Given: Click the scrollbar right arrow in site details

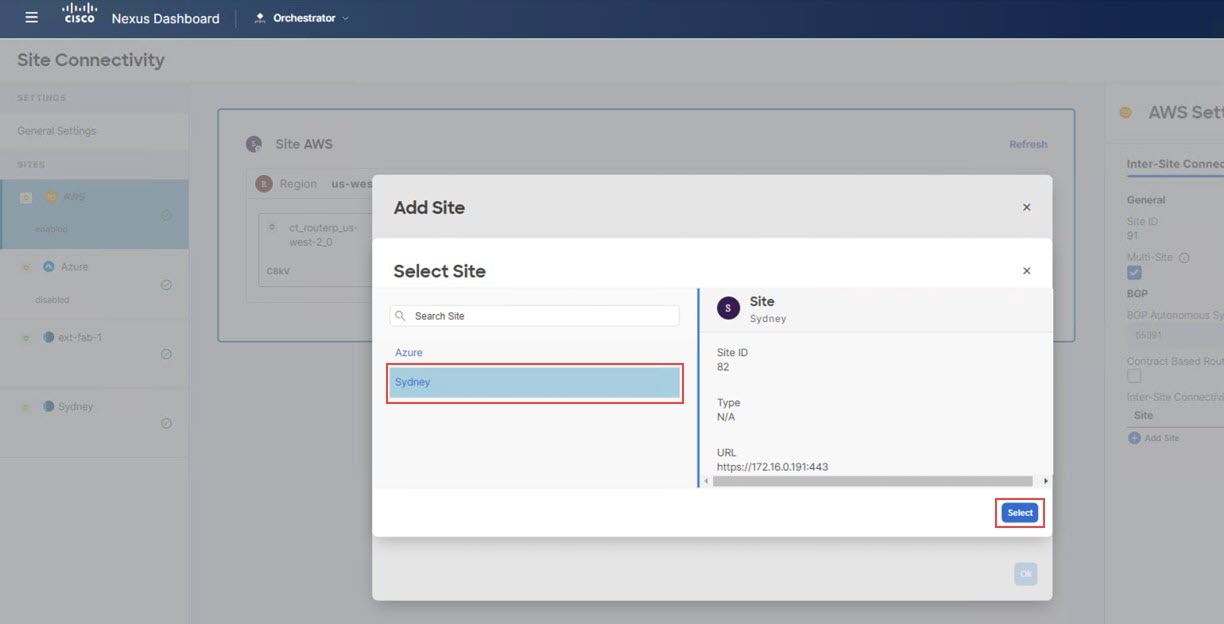Looking at the screenshot, I should point(1045,481).
